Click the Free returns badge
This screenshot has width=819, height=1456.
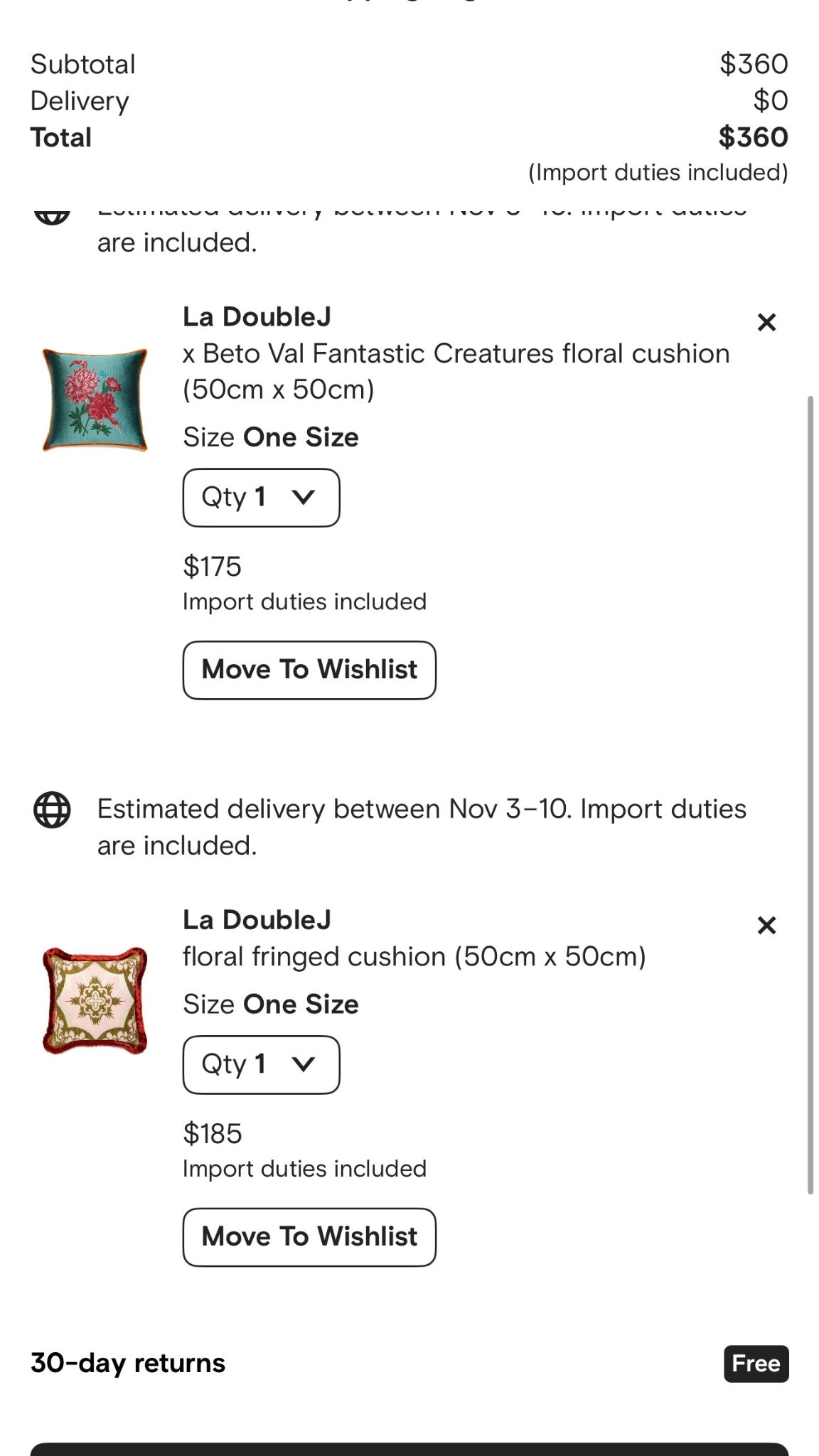tap(756, 1364)
